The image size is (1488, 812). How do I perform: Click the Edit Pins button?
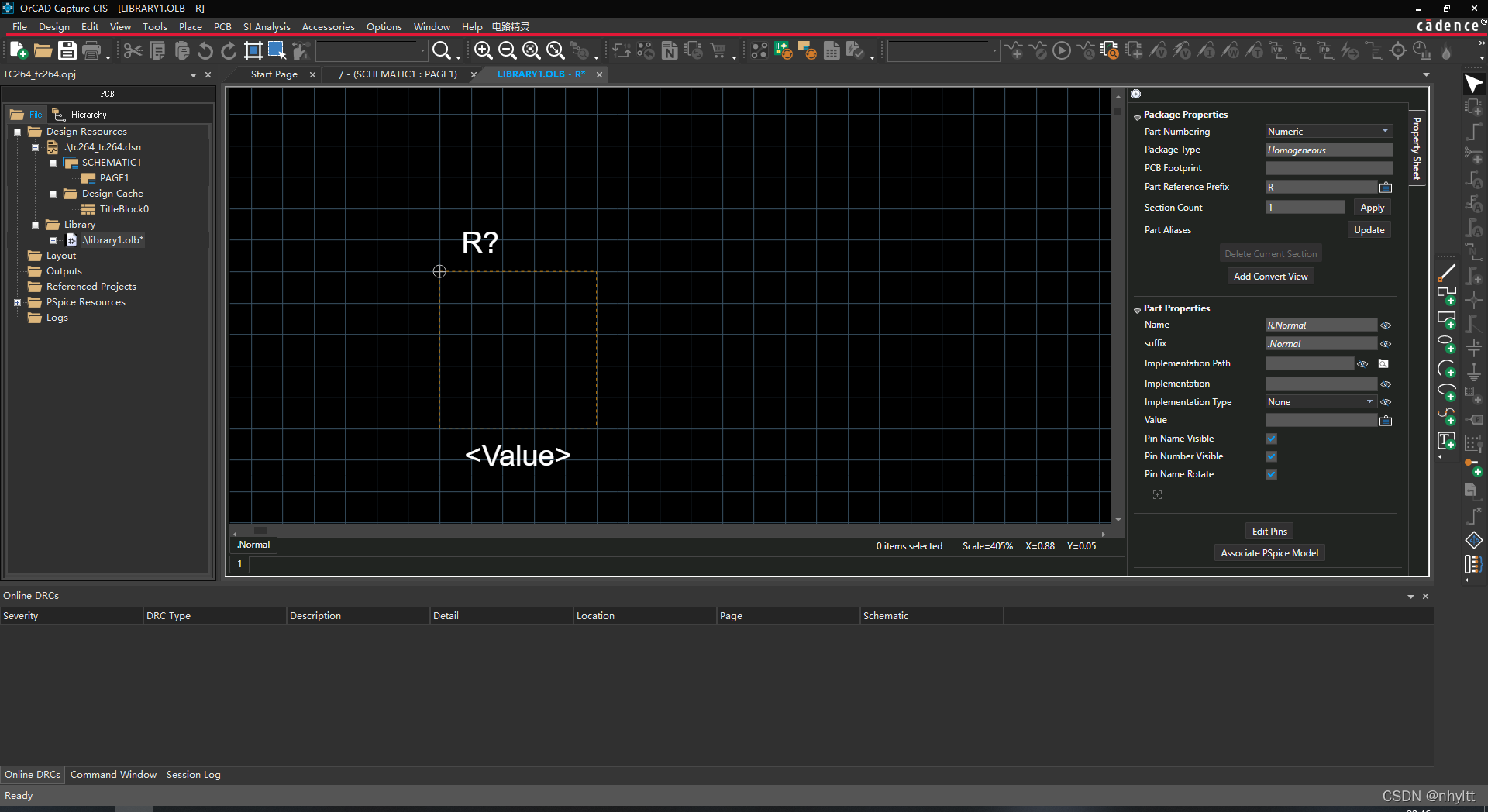[x=1269, y=532]
